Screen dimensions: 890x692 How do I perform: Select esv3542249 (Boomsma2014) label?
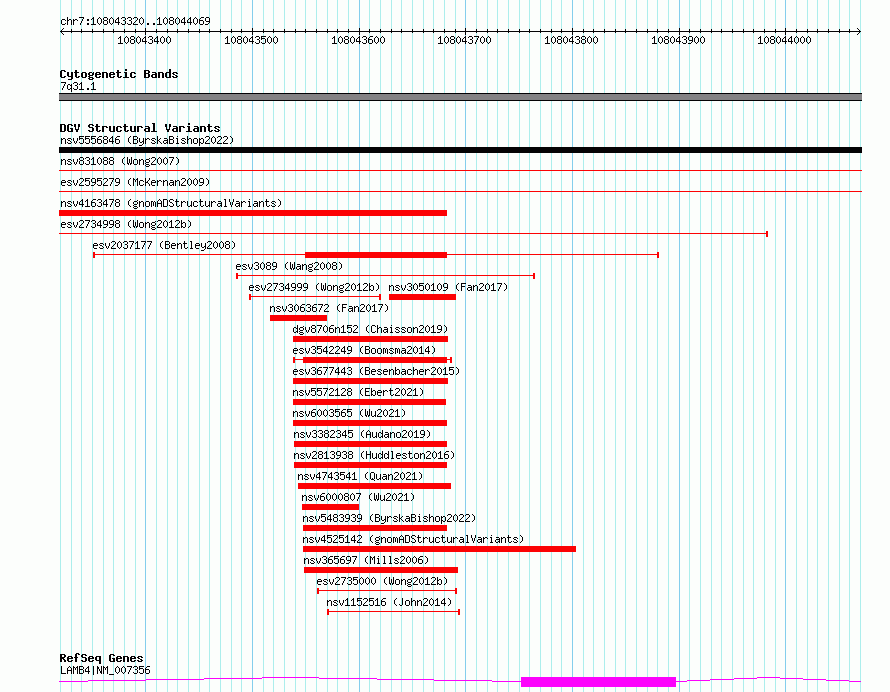click(x=364, y=350)
